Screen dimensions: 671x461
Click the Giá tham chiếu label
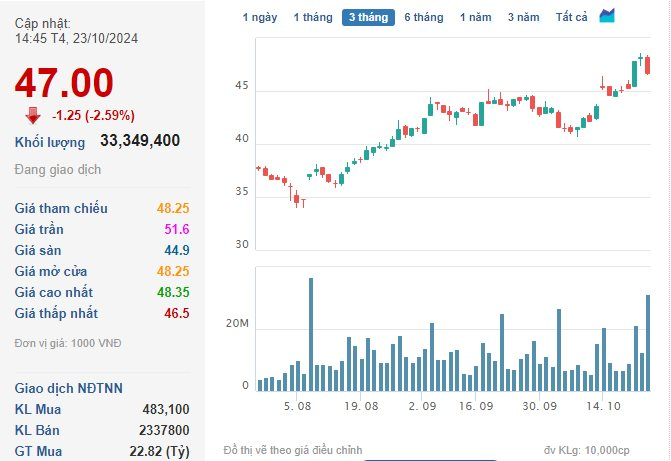(x=61, y=208)
